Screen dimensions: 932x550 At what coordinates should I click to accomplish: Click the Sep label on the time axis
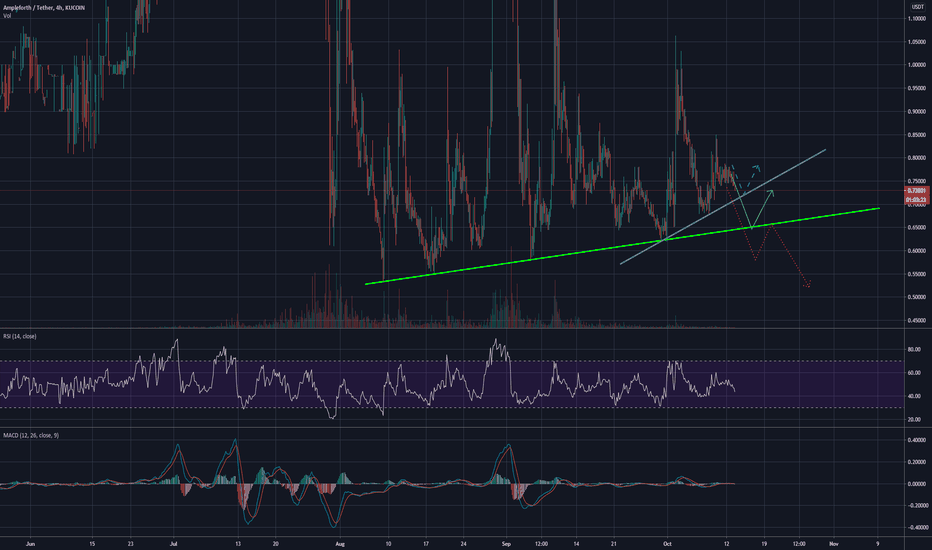coord(506,543)
